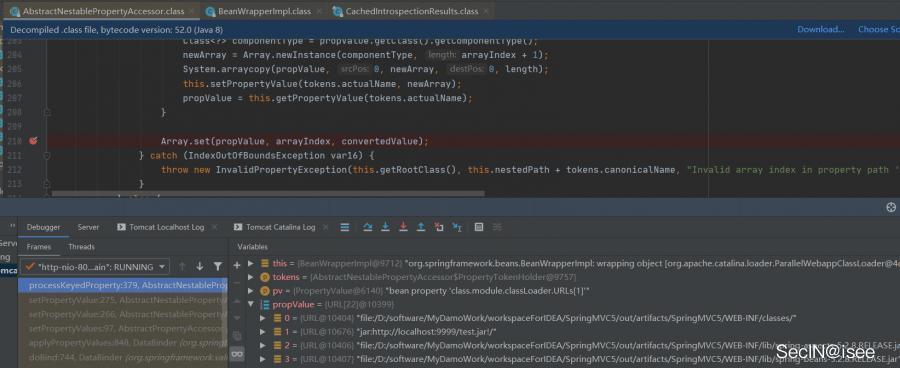Click the Step Over debugger icon

click(x=367, y=227)
